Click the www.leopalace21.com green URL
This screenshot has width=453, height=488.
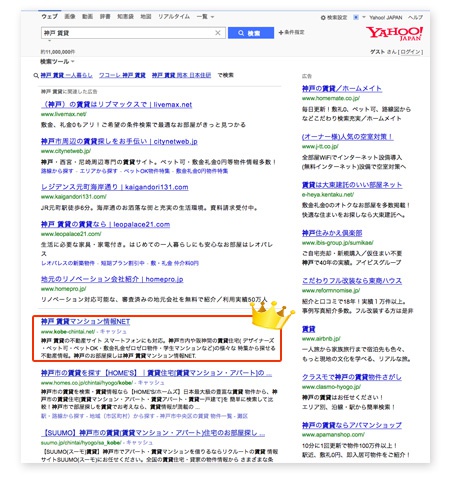coord(71,234)
